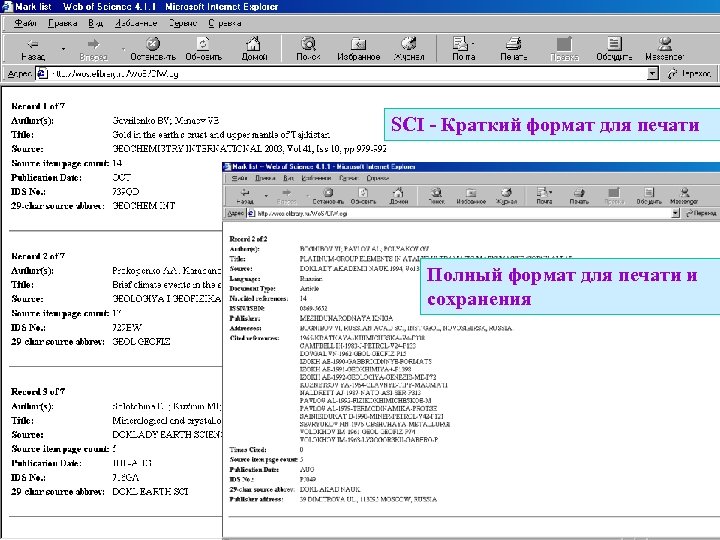Open the Favorites icon in the main toolbar
Image resolution: width=720 pixels, height=540 pixels.
358,44
